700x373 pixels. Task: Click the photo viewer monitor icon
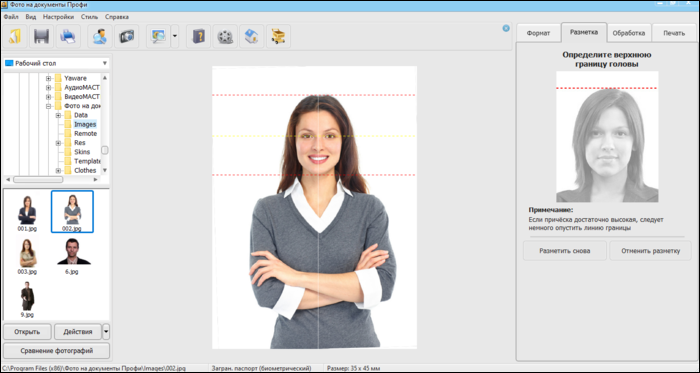pos(158,37)
